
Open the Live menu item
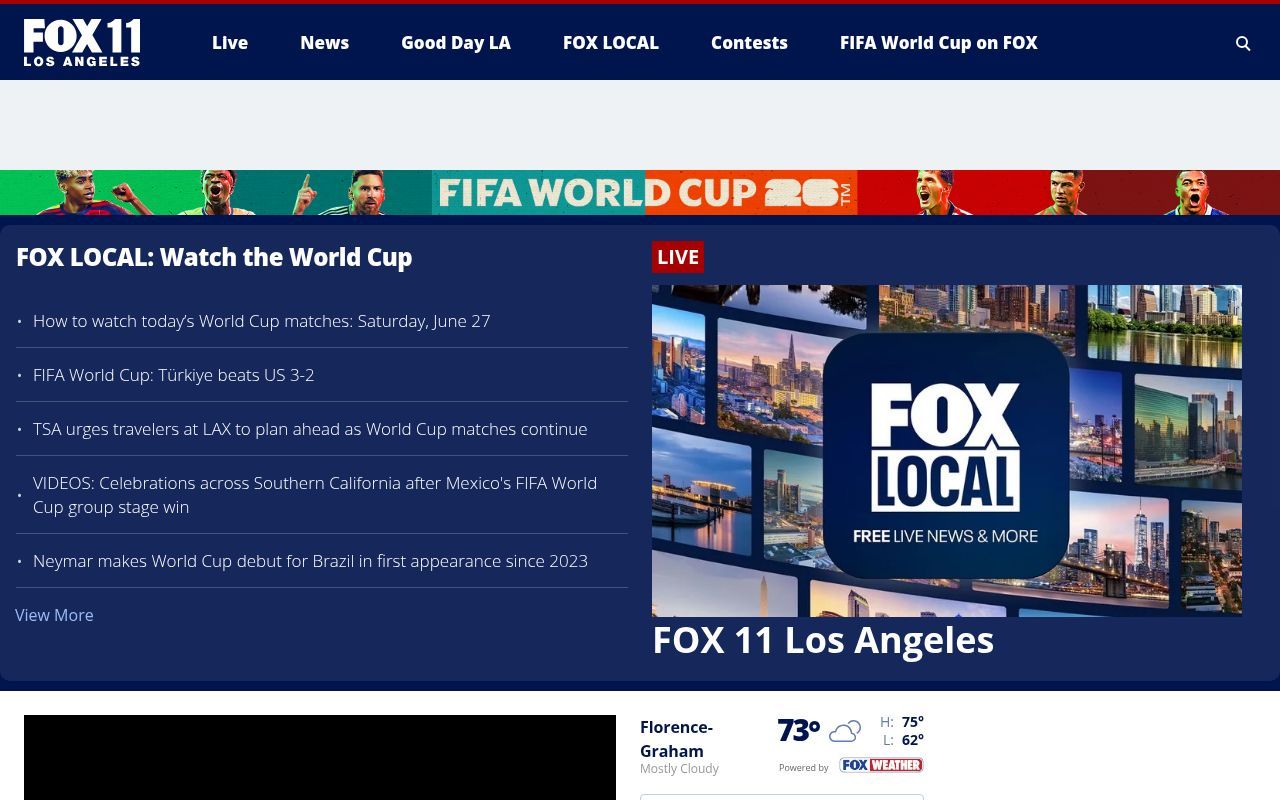(230, 43)
